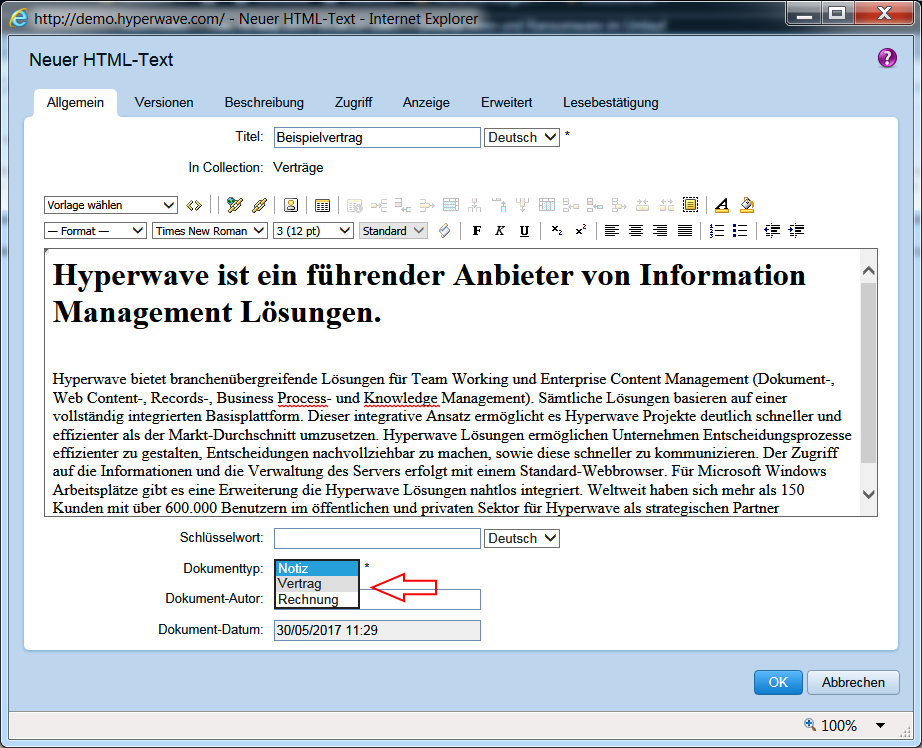922x748 pixels.
Task: Apply subscript formatting
Action: pos(557,231)
